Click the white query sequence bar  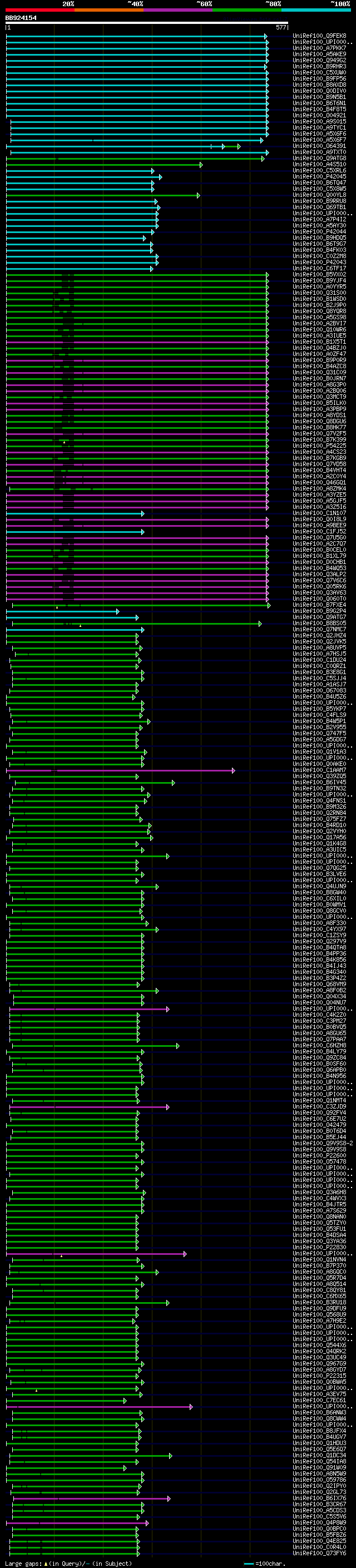147,23
